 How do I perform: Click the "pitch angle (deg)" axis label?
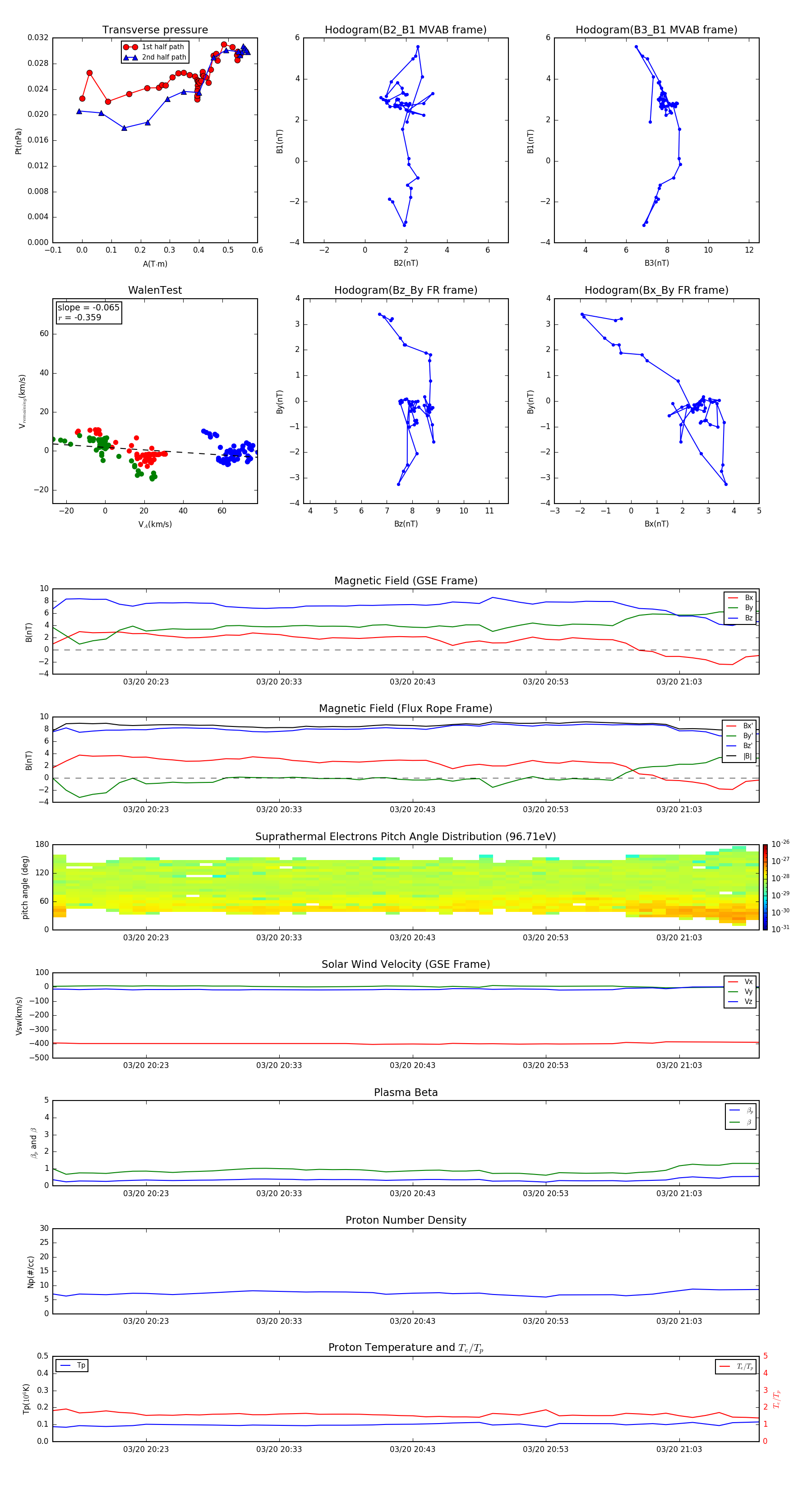click(x=25, y=887)
